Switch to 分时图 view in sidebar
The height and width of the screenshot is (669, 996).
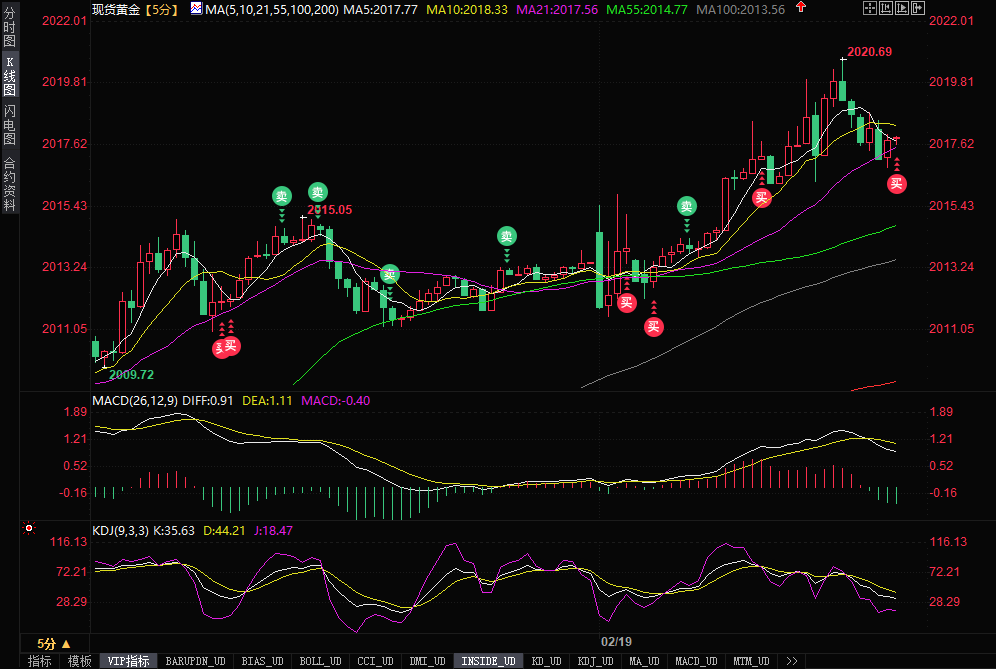pos(9,29)
